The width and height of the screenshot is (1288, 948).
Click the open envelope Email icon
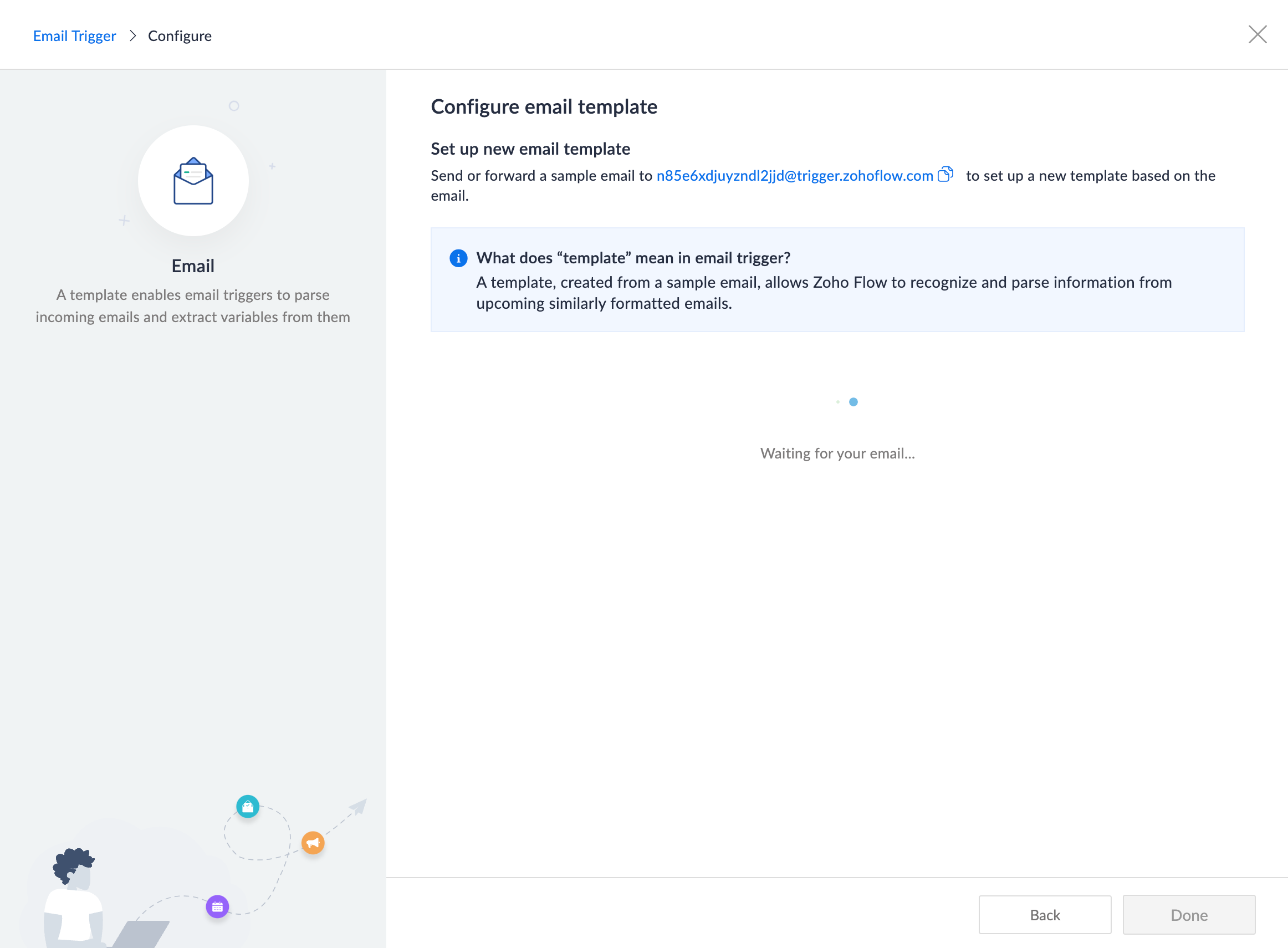tap(193, 181)
